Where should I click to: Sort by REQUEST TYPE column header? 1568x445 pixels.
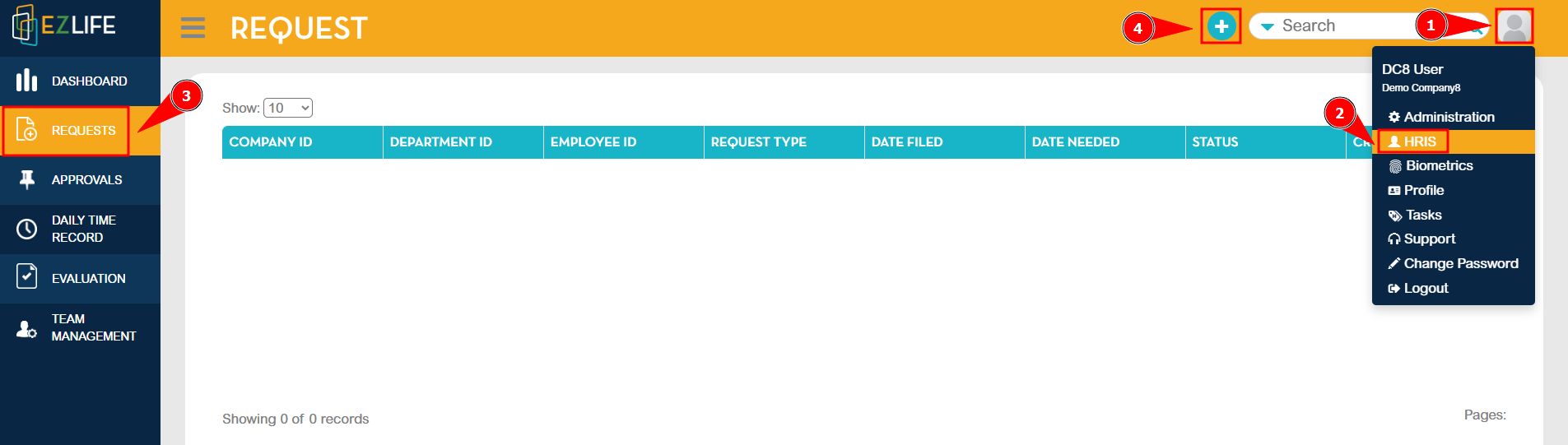[784, 142]
